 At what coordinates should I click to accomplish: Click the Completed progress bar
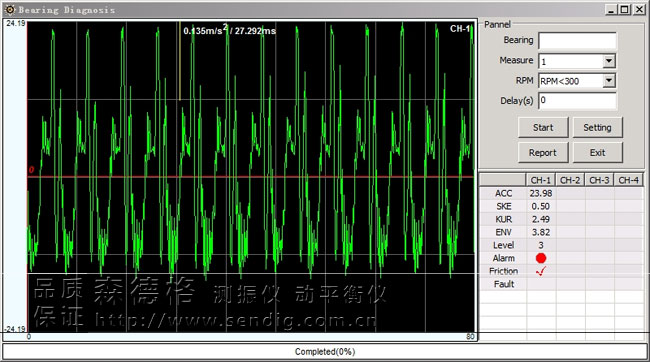click(x=325, y=352)
